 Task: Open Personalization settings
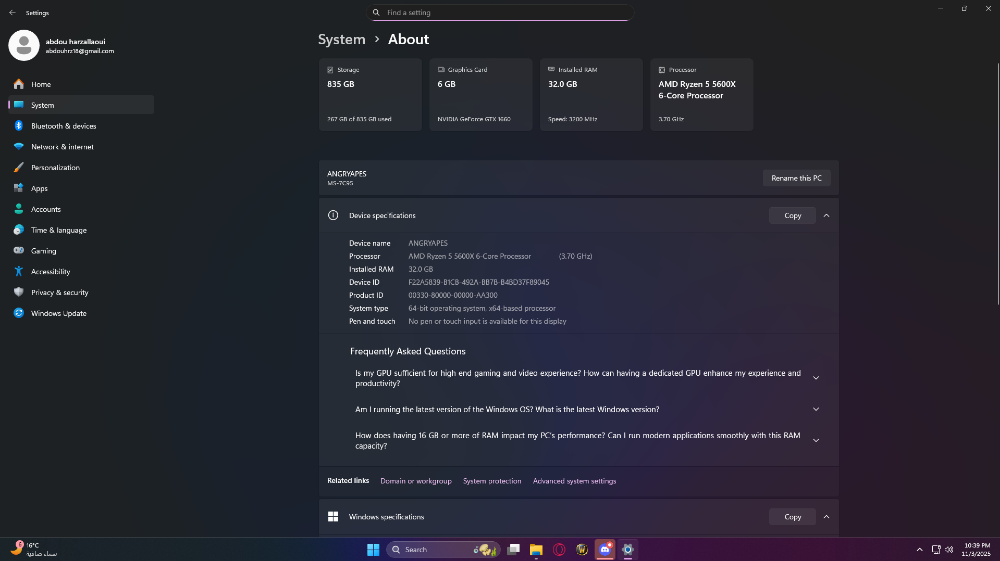81,168
